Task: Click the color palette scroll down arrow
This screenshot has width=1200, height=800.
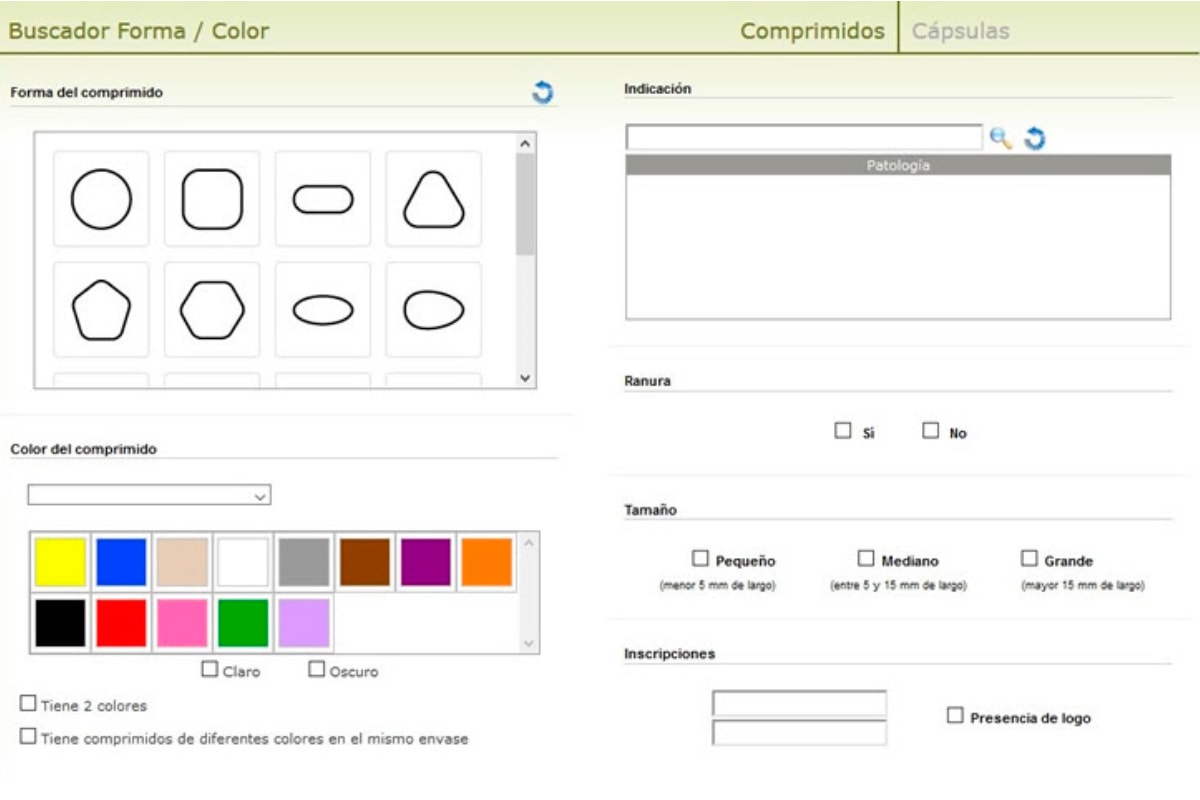Action: pyautogui.click(x=529, y=643)
